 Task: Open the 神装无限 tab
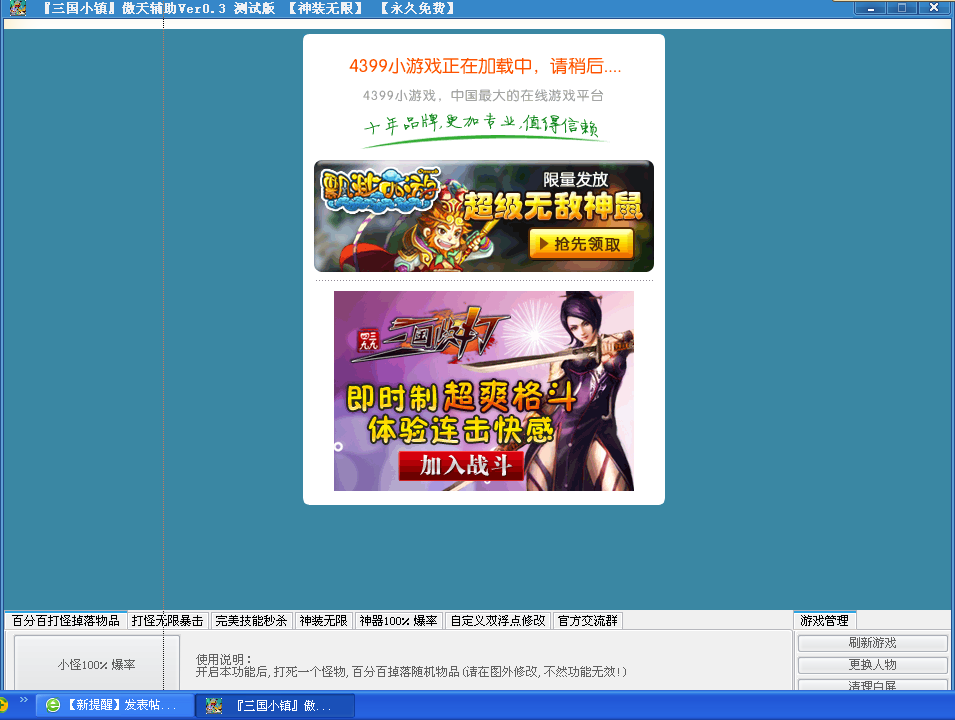(323, 621)
